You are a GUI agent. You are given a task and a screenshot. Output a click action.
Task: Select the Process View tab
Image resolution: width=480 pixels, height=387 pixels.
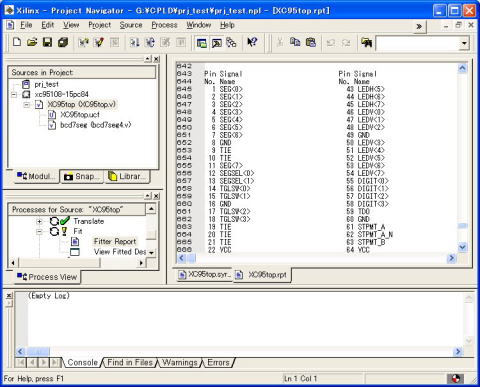tap(47, 277)
